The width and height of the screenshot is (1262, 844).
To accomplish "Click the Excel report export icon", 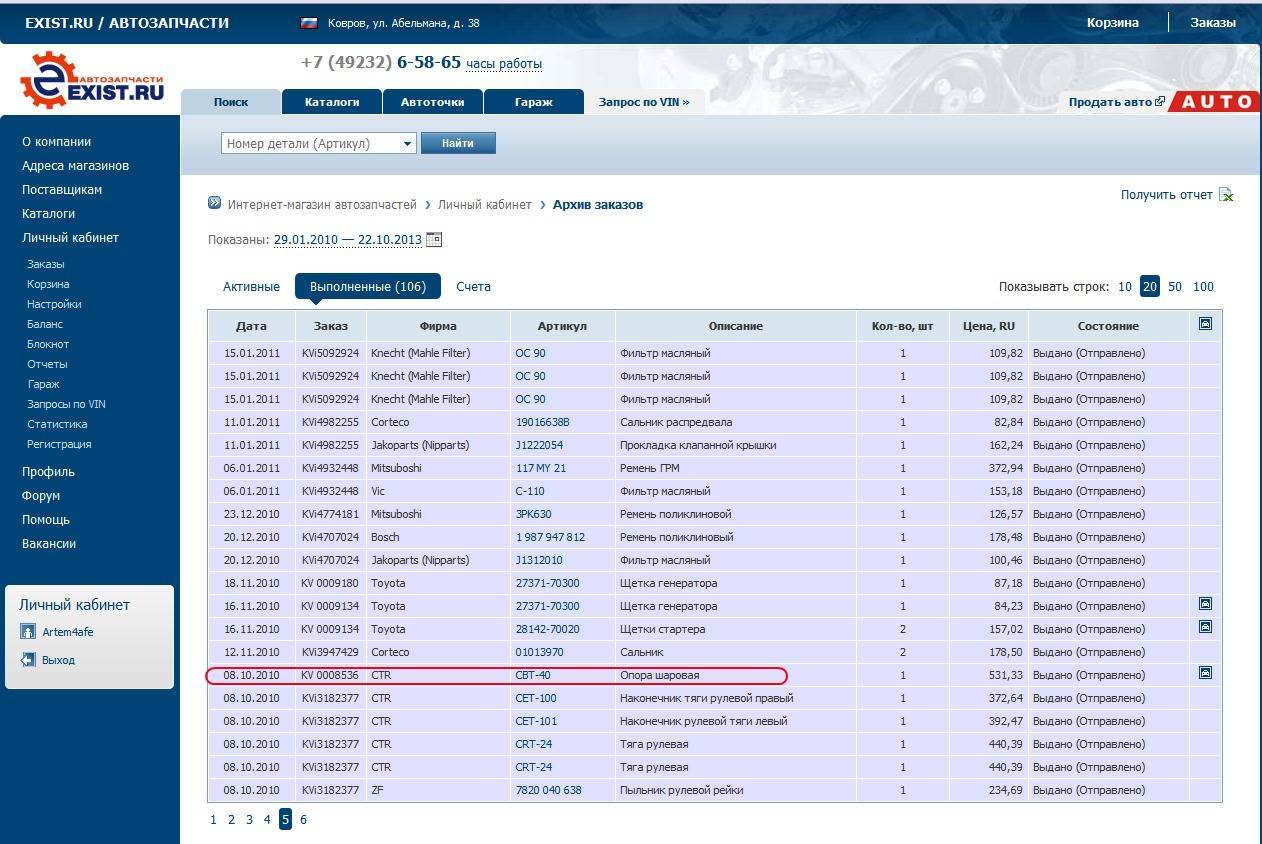I will [1226, 195].
